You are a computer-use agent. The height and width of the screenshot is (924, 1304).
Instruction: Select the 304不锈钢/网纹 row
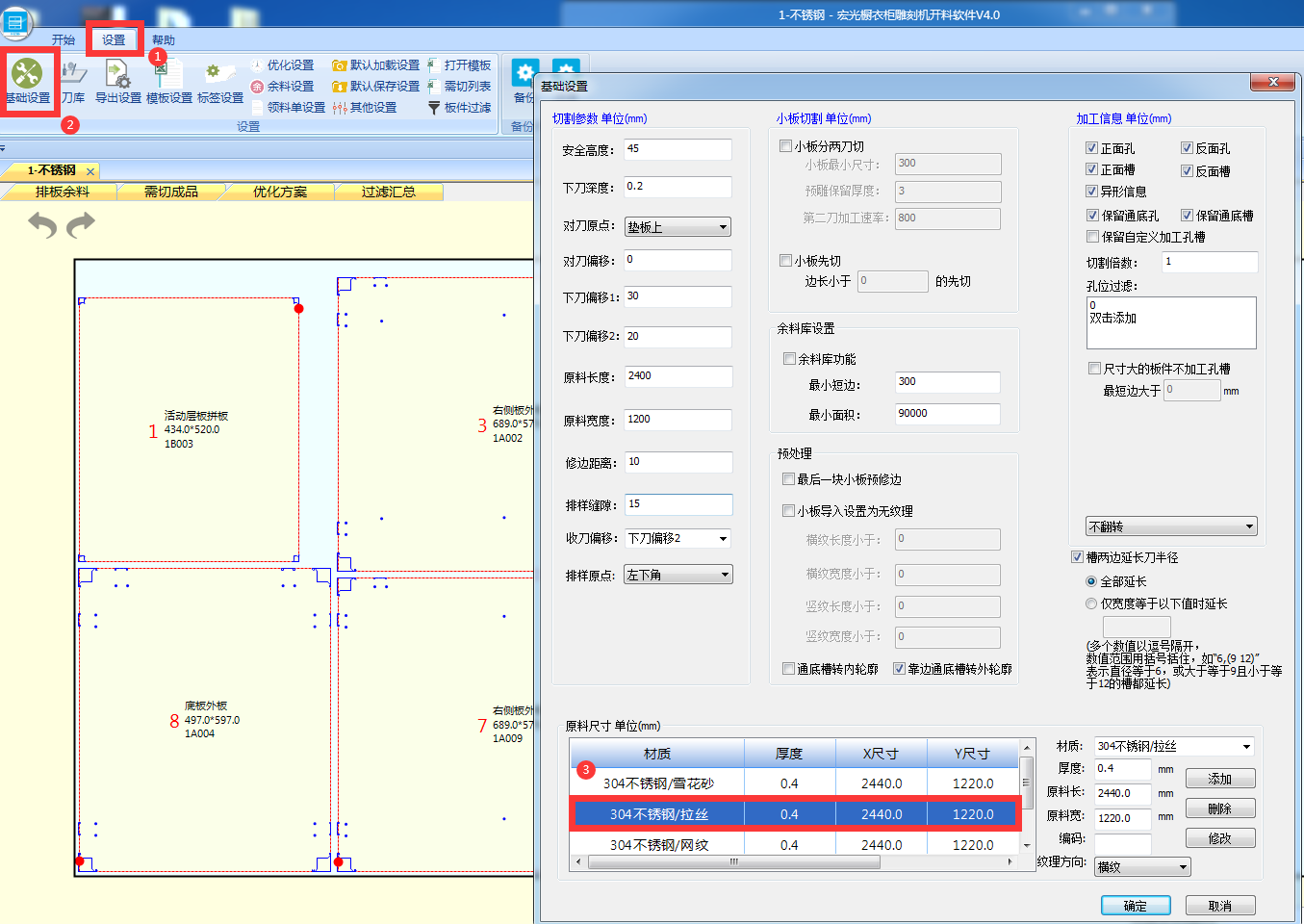click(x=794, y=844)
